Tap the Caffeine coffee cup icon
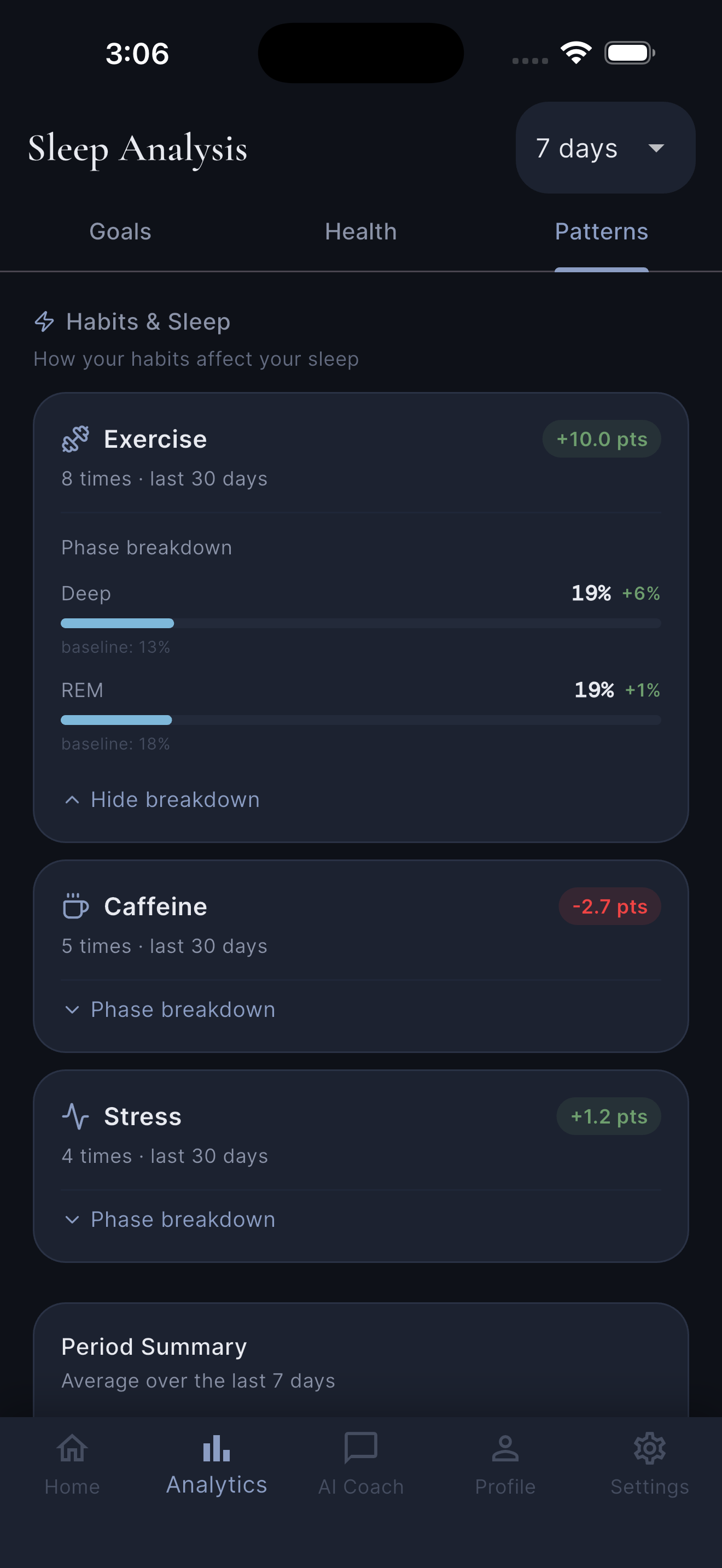 pos(75,906)
